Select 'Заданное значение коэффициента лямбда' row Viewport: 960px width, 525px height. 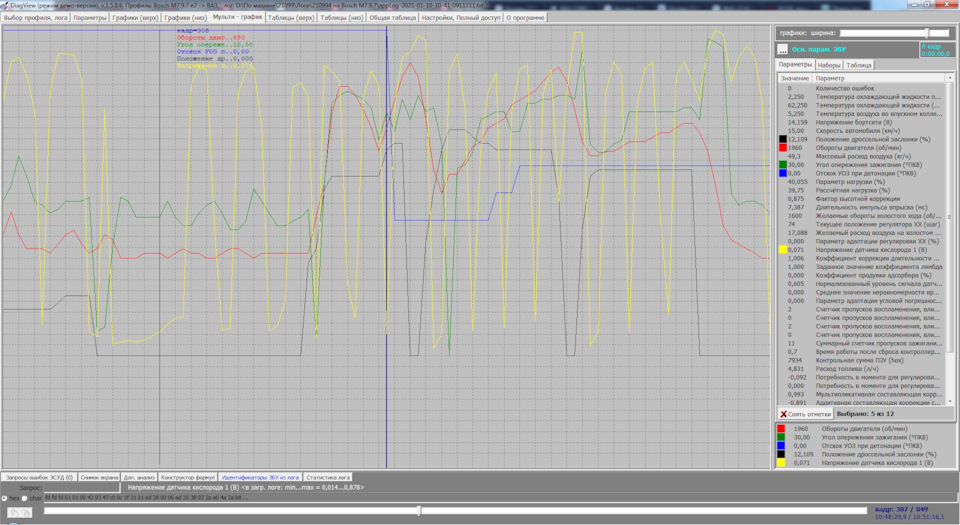tap(862, 267)
